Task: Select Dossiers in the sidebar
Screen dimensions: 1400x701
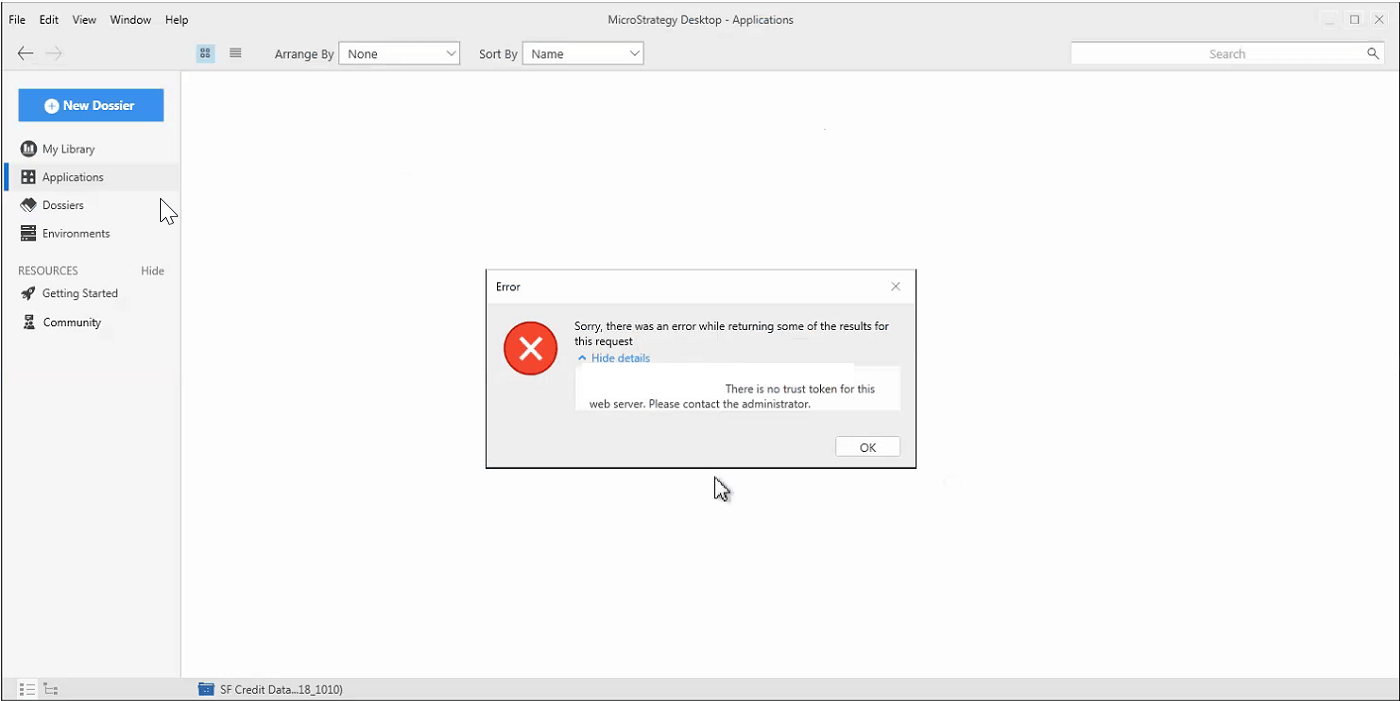Action: (62, 205)
